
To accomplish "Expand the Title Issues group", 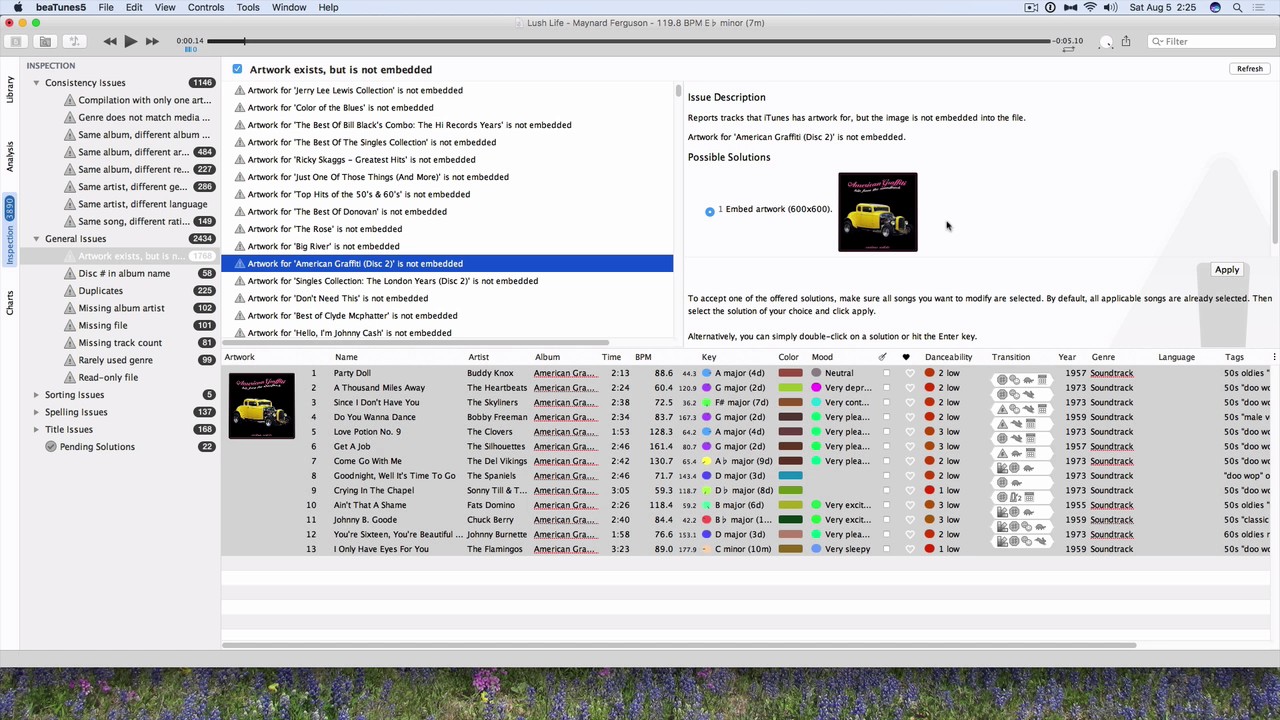I will point(36,430).
